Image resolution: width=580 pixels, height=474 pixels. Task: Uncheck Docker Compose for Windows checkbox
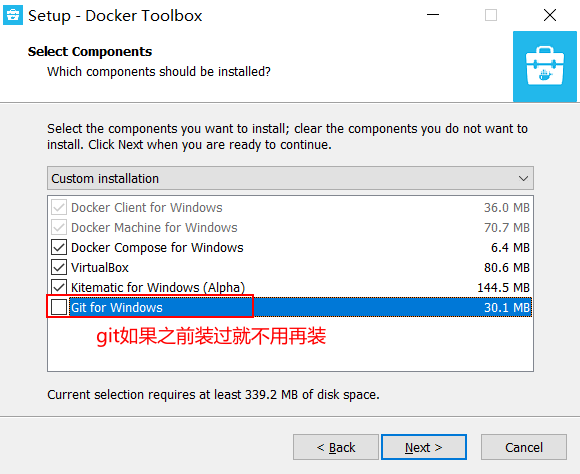(x=59, y=247)
